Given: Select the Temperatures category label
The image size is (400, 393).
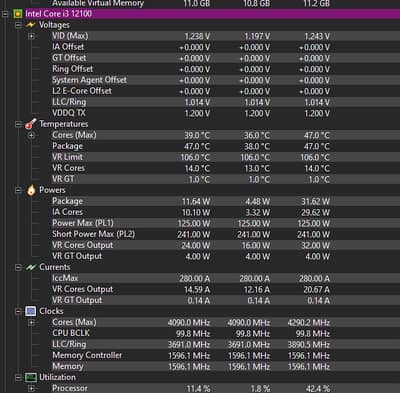Looking at the screenshot, I should pos(64,124).
